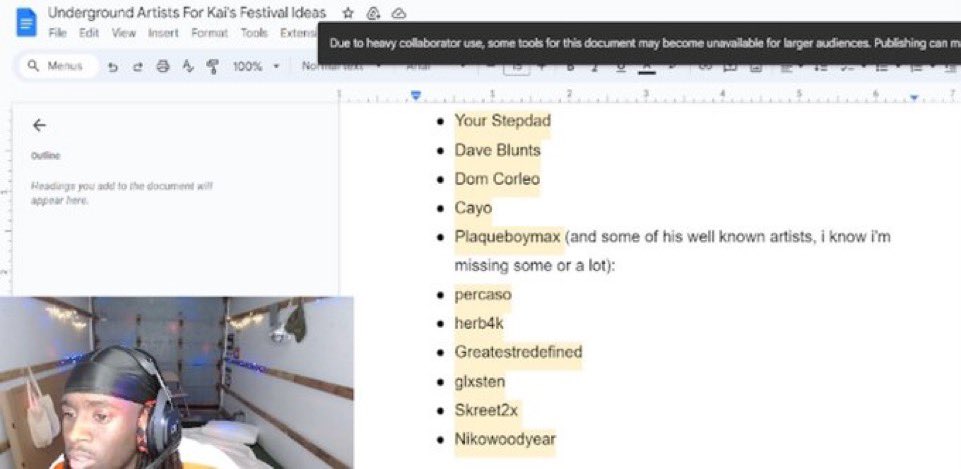The height and width of the screenshot is (469, 961).
Task: Redo the last action
Action: tap(137, 66)
